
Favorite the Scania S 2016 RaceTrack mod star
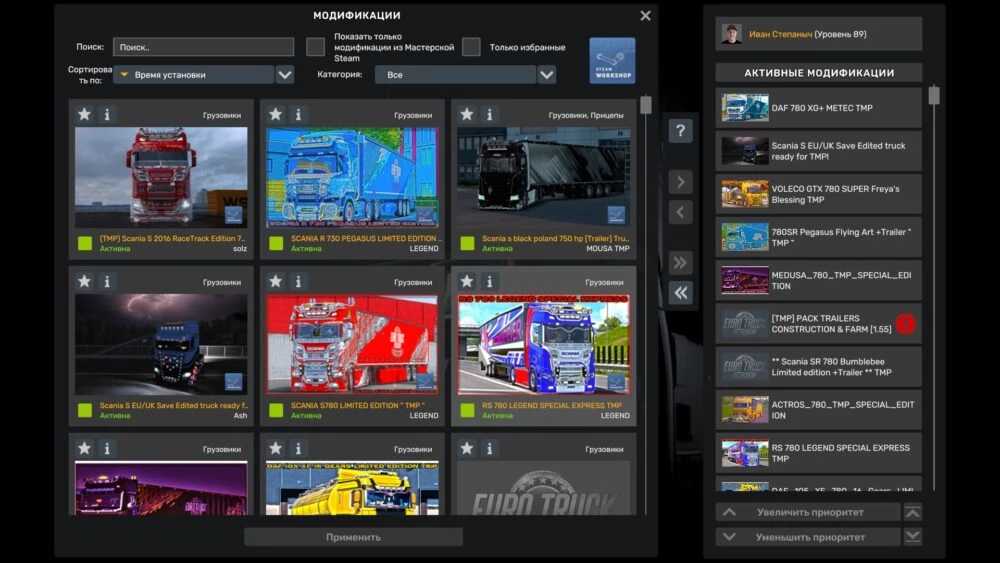point(84,114)
